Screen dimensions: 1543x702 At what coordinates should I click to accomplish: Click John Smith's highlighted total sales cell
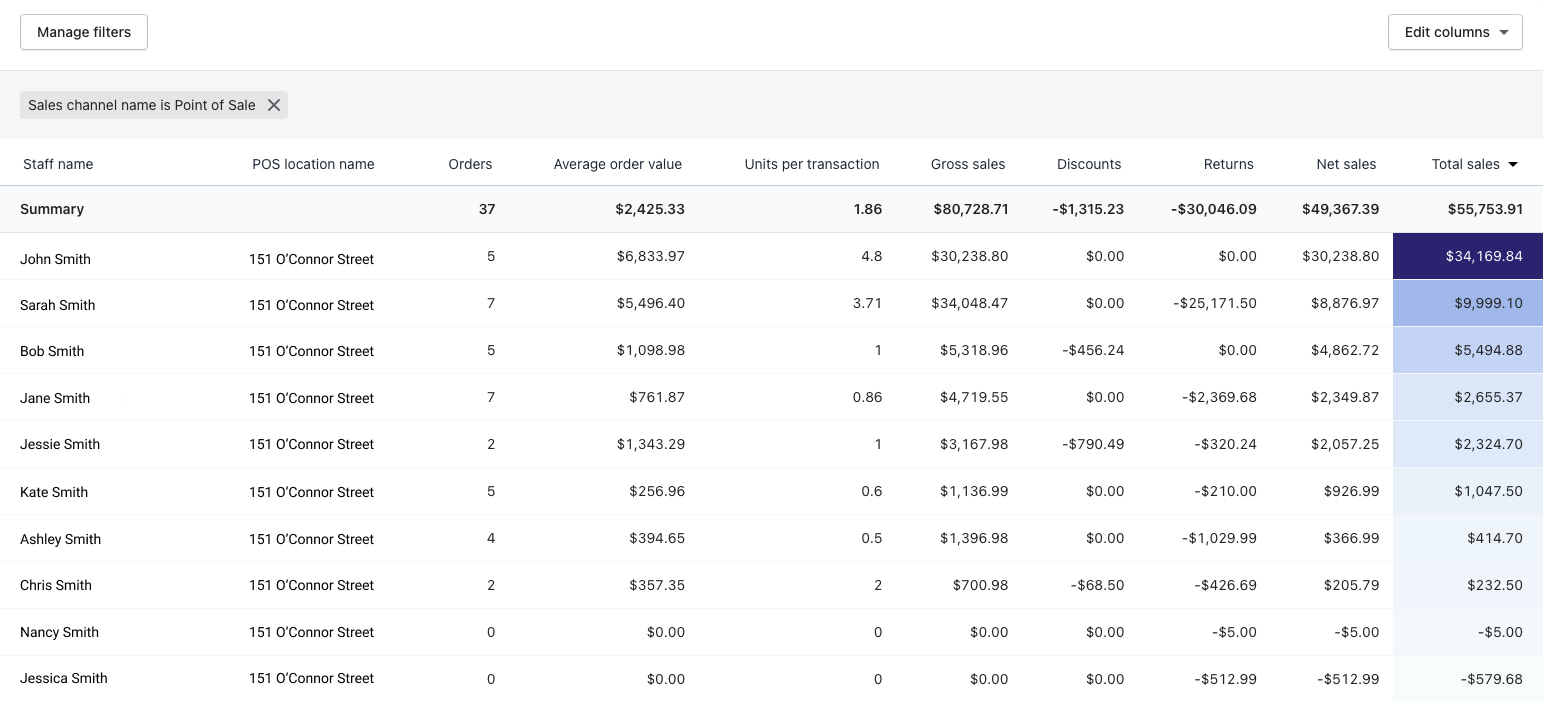[1466, 256]
